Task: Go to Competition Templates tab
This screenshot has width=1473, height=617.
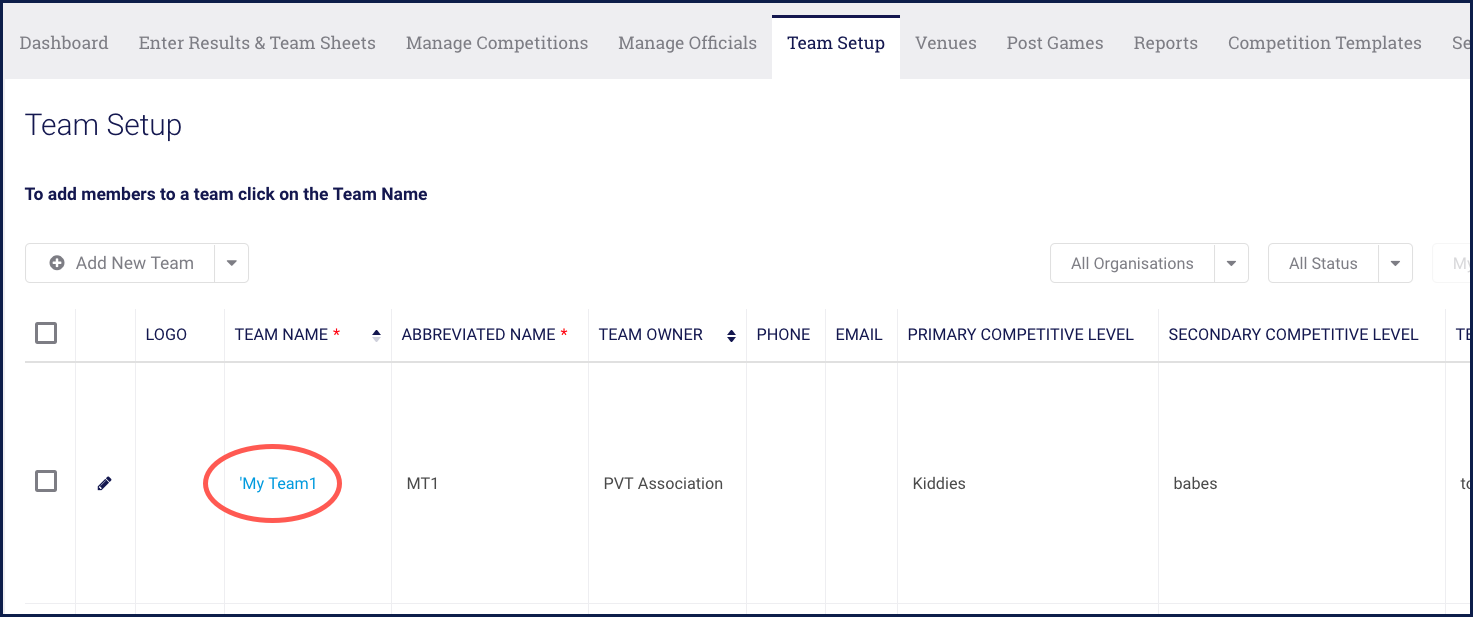Action: click(1325, 43)
